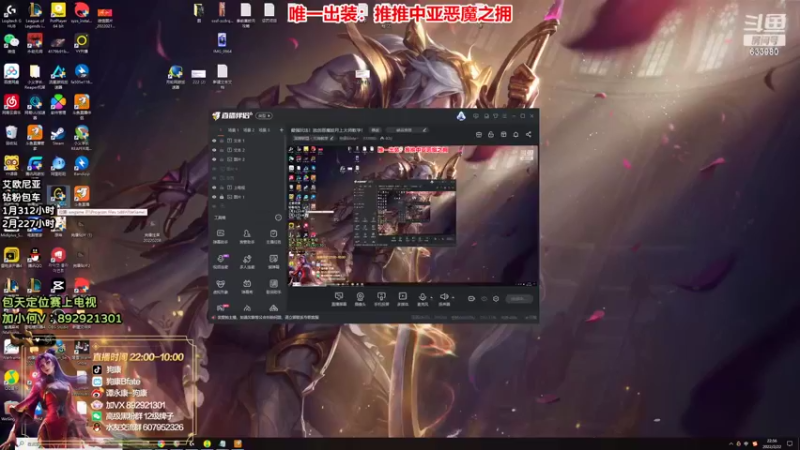The width and height of the screenshot is (800, 450).
Task: Expand the speaker options arrow
Action: point(453,297)
